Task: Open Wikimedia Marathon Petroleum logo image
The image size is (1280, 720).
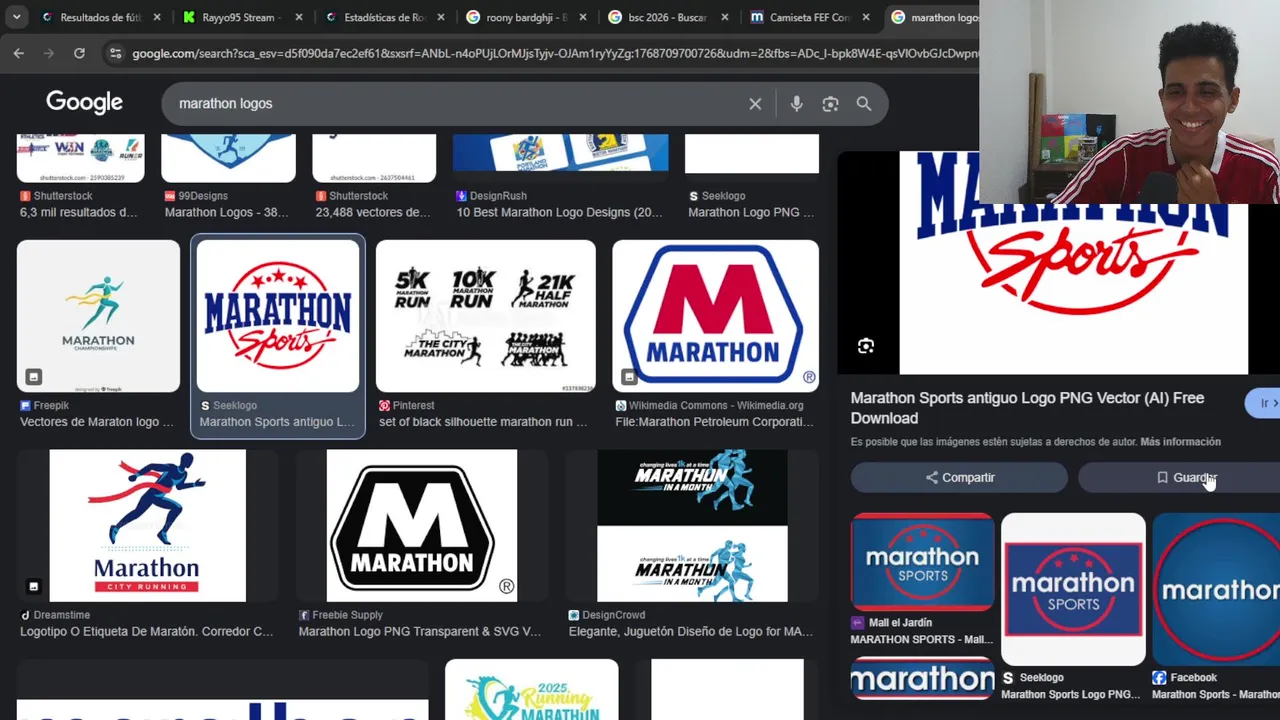Action: coord(715,316)
